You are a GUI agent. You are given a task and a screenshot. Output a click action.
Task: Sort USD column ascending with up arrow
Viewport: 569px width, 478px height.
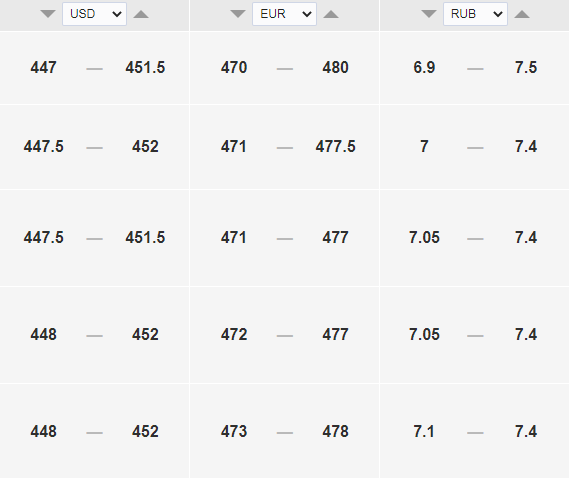141,14
